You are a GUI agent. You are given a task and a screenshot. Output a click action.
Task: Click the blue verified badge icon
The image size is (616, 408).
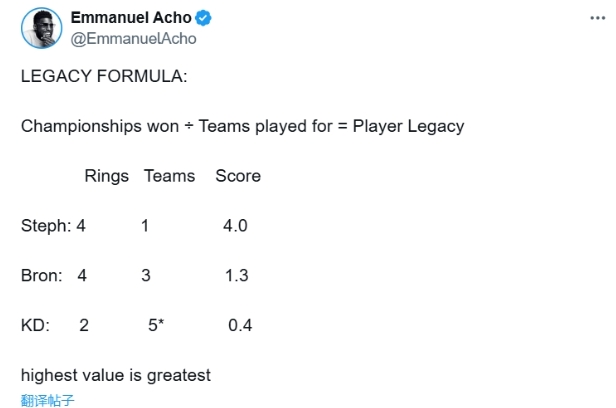(x=203, y=18)
